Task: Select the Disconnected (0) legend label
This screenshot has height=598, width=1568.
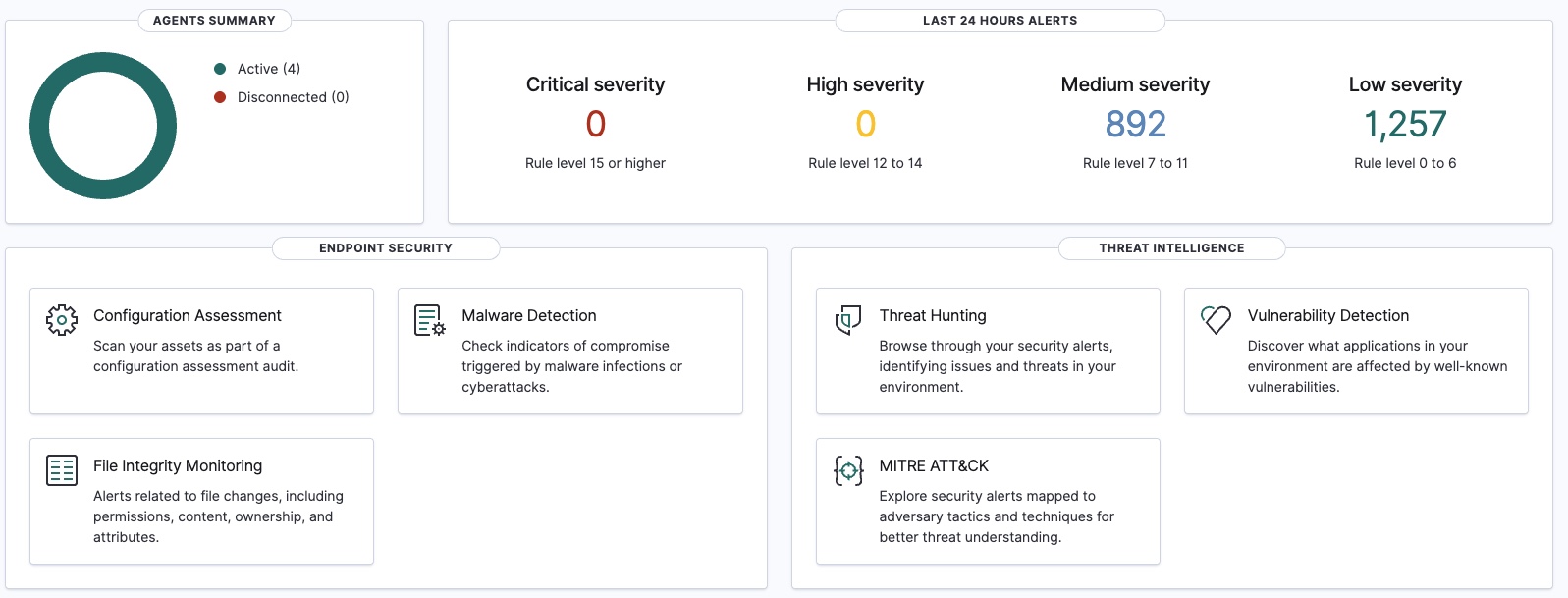Action: (x=293, y=97)
